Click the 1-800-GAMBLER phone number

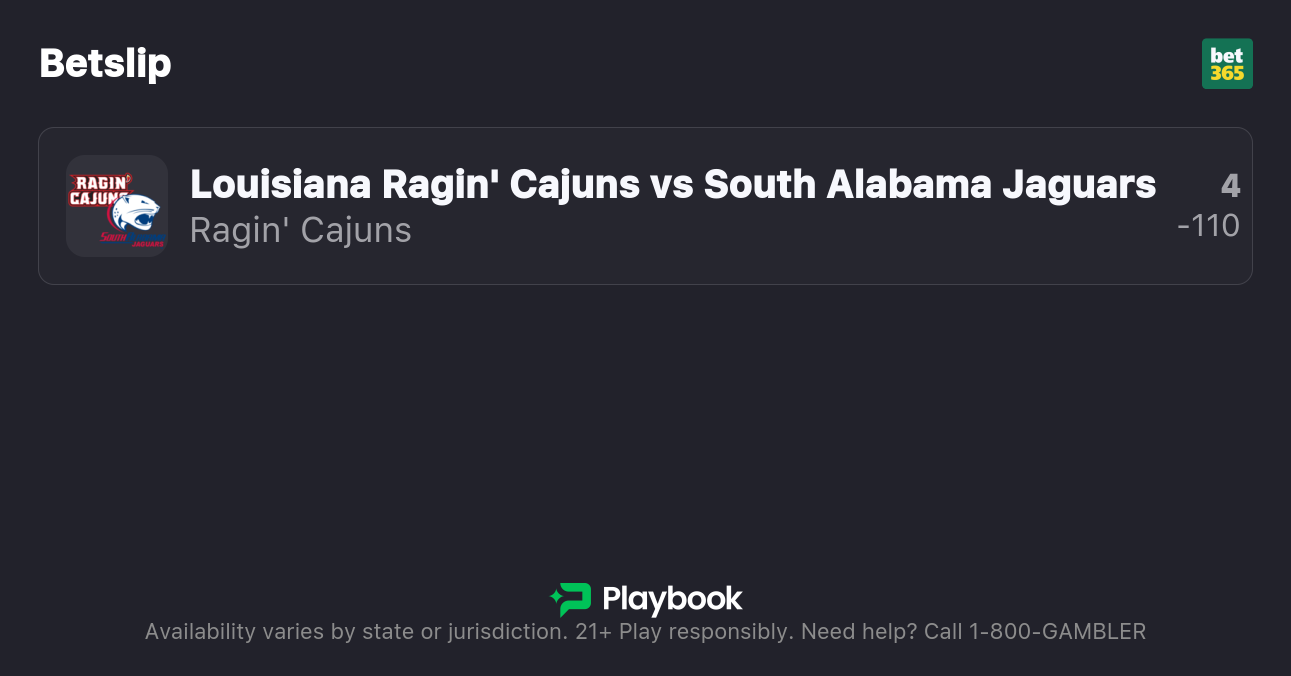point(1057,632)
